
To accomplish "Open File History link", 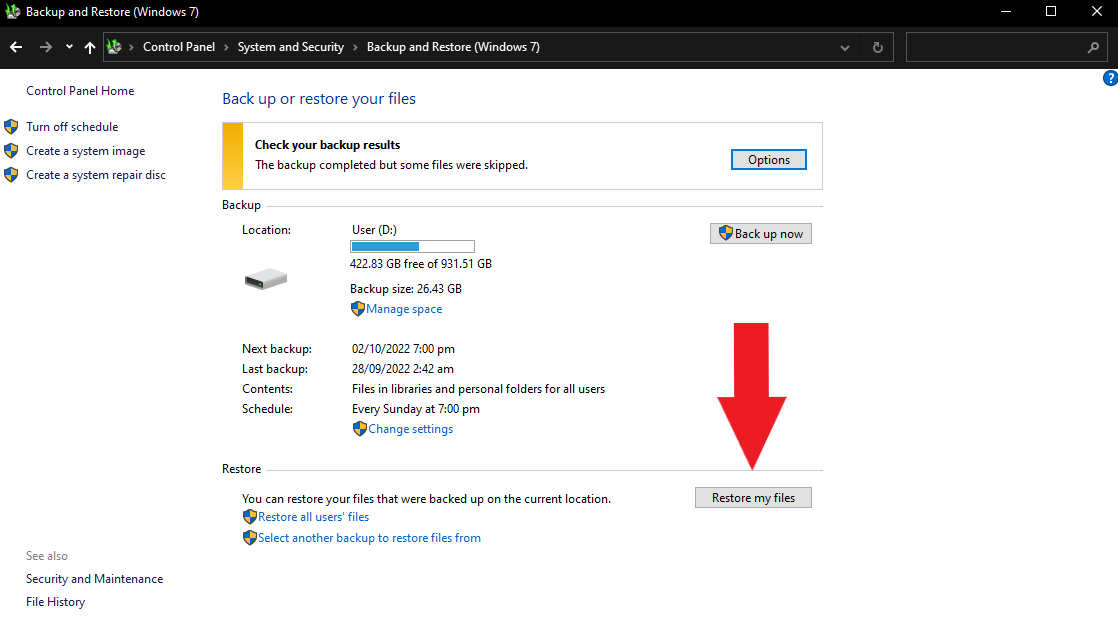I will (x=56, y=602).
